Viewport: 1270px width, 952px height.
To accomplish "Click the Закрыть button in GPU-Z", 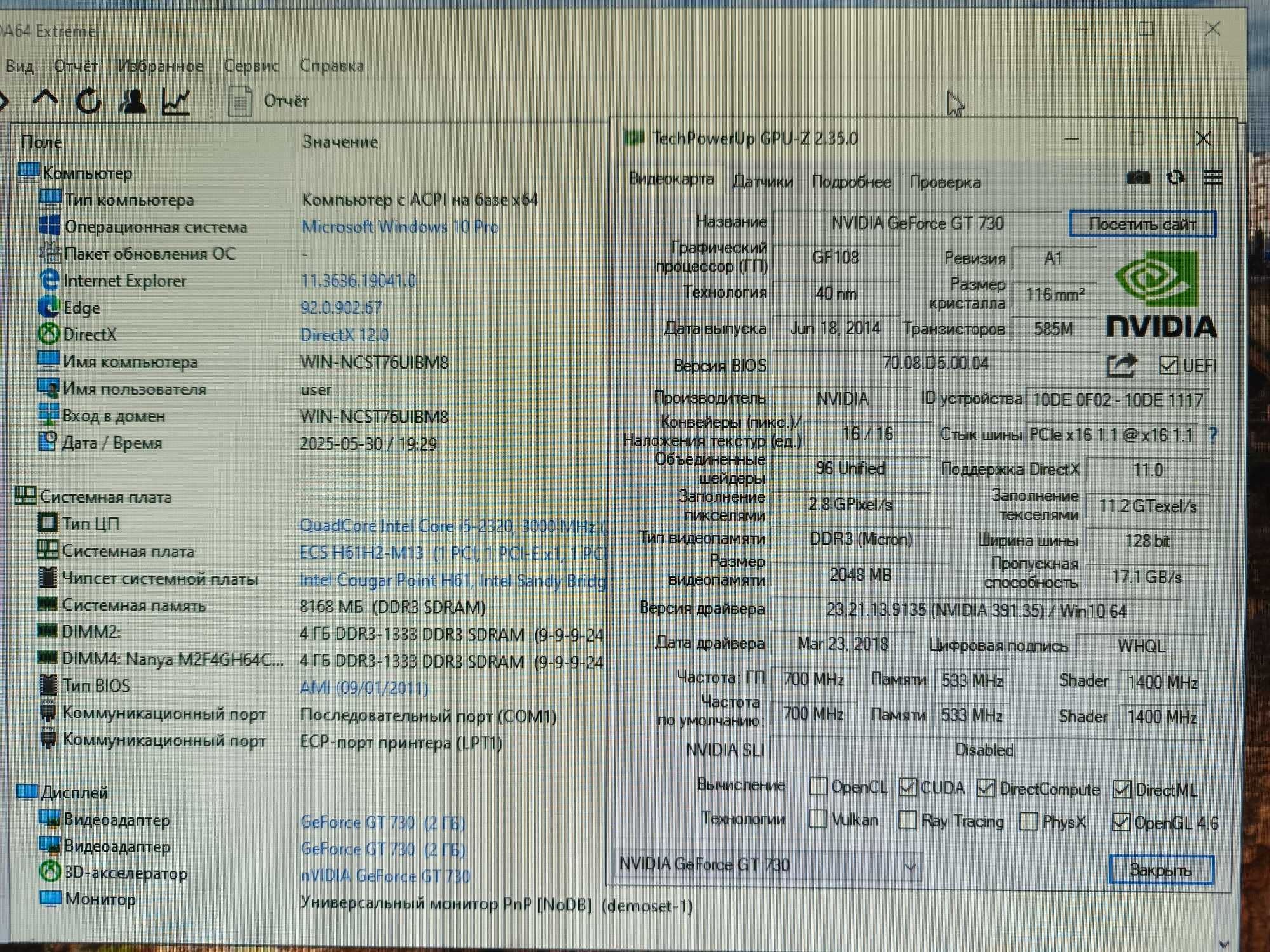I will coord(1161,869).
